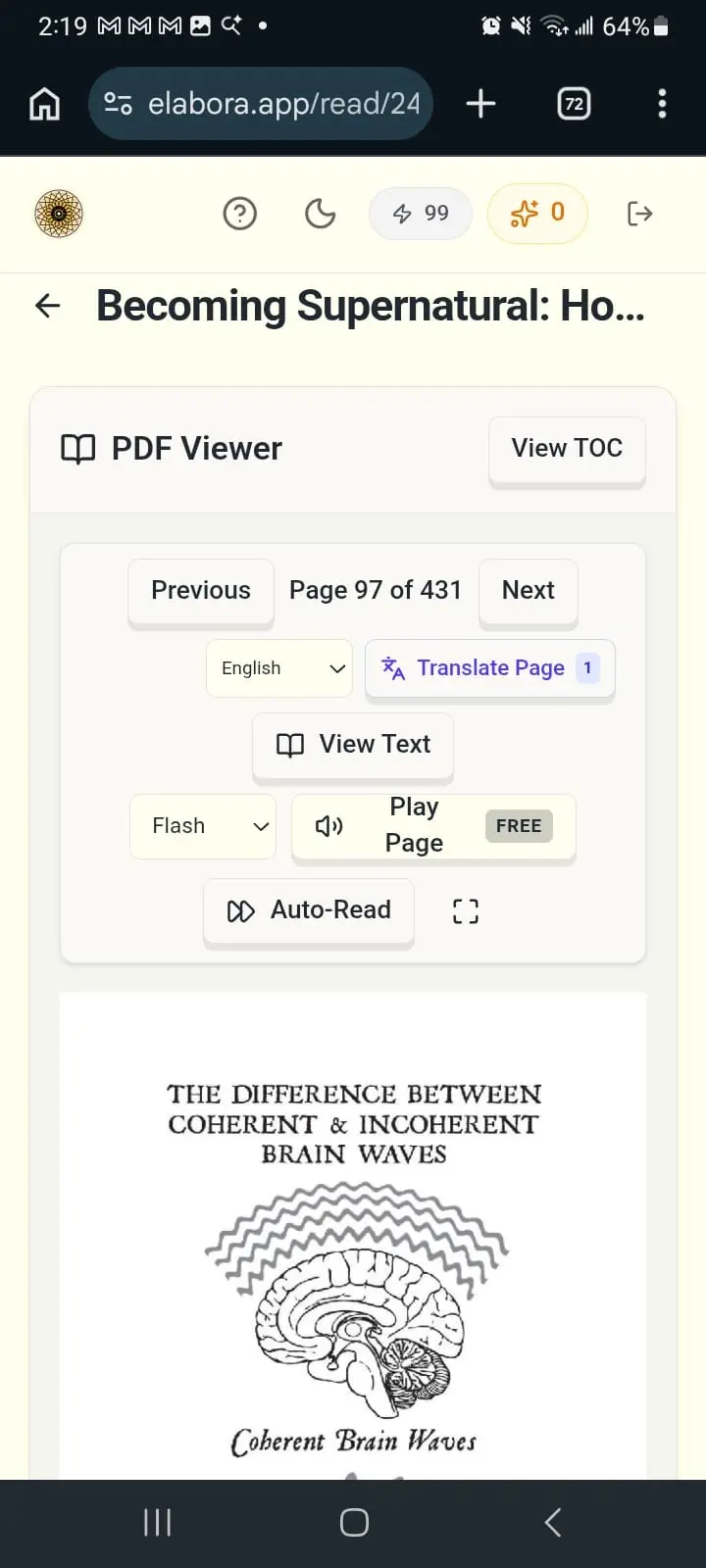706x1568 pixels.
Task: Open the new tab plus icon
Action: (x=480, y=103)
